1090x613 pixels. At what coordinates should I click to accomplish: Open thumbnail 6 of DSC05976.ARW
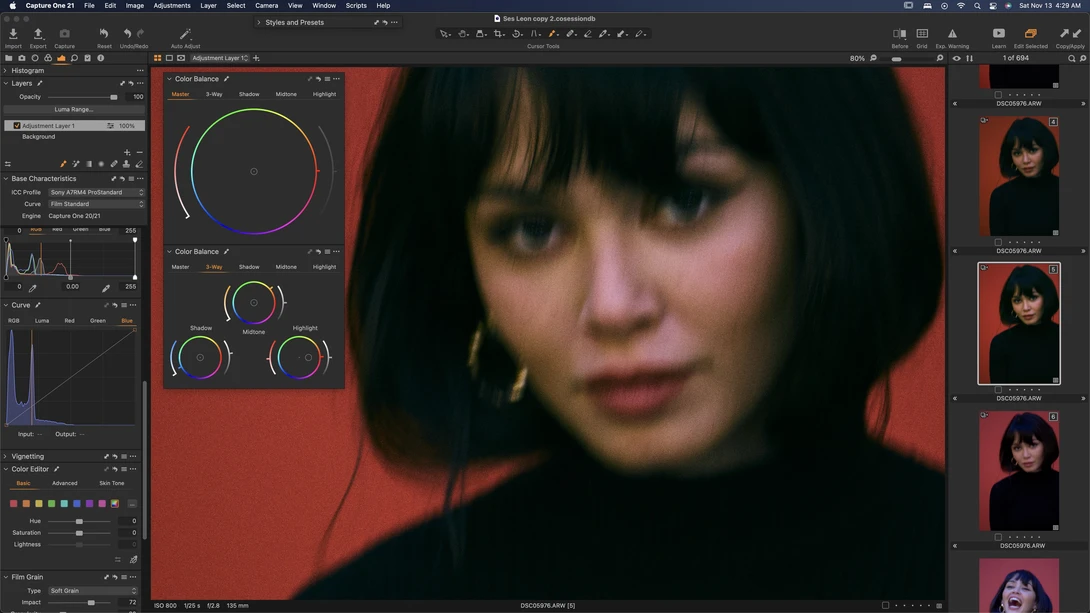coord(1019,471)
